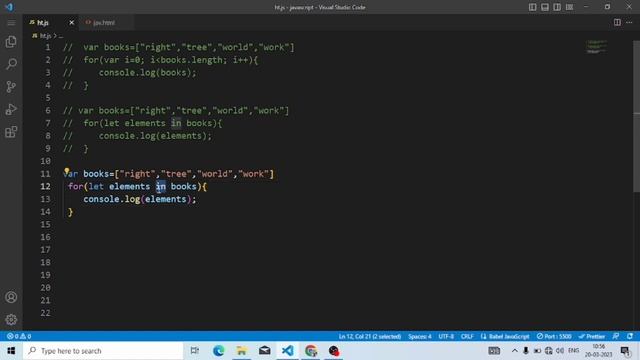Click the commented books array line 6

tap(176, 110)
